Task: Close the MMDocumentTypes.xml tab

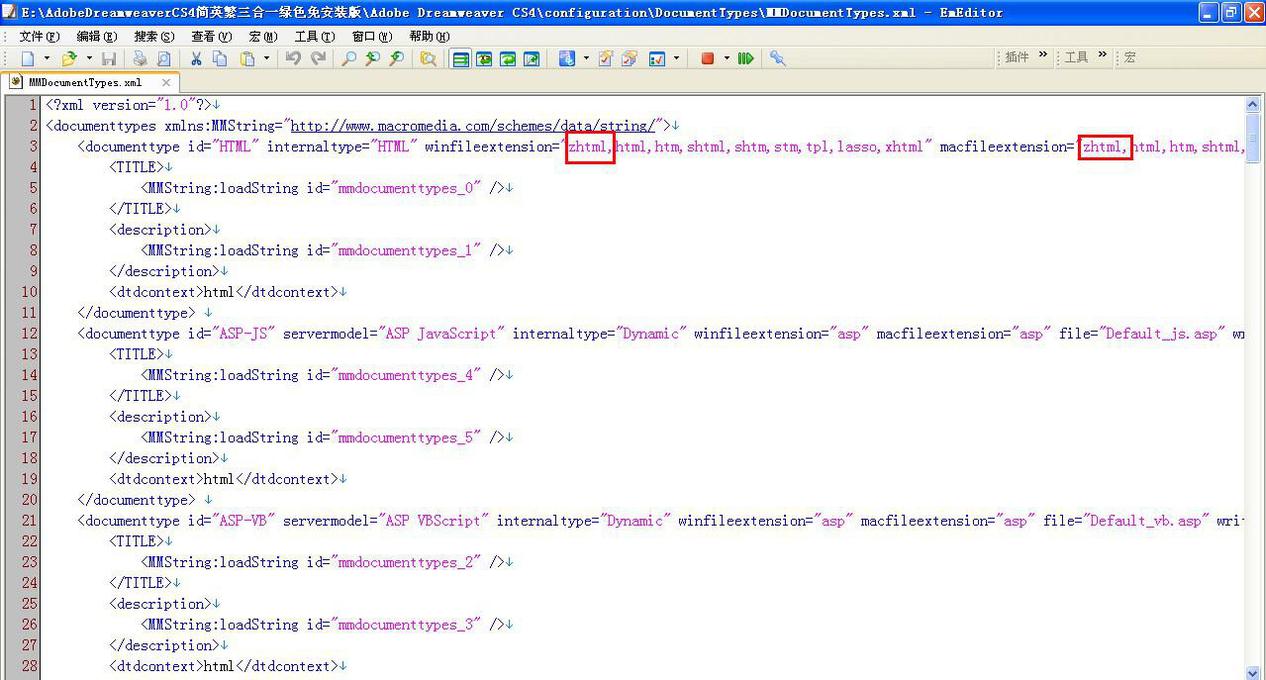Action: [166, 83]
